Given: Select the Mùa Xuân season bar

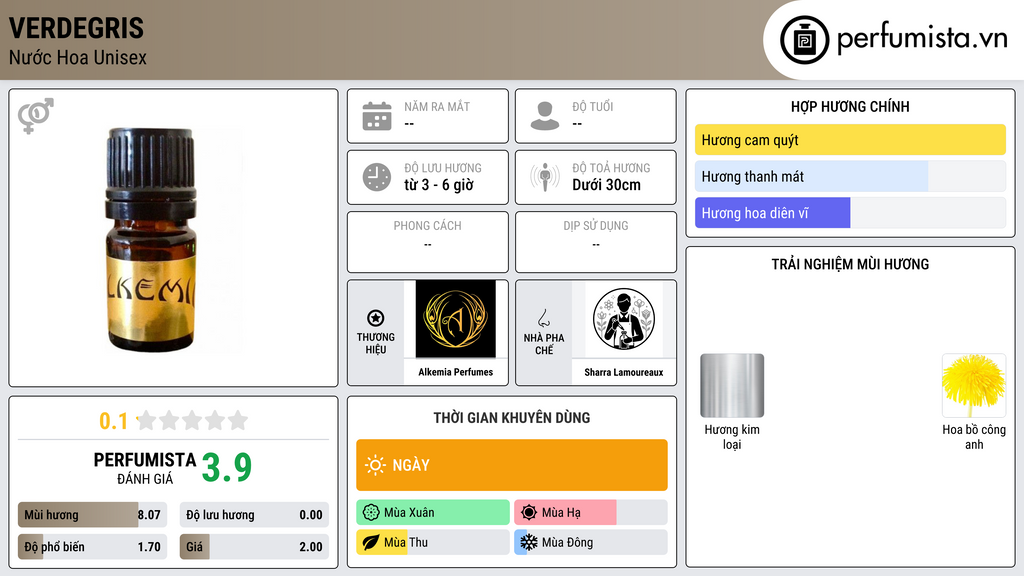Looking at the screenshot, I should tap(433, 513).
